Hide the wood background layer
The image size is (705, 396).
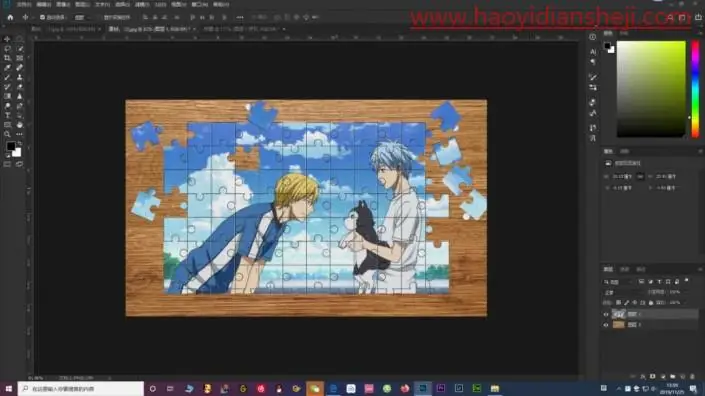point(606,325)
